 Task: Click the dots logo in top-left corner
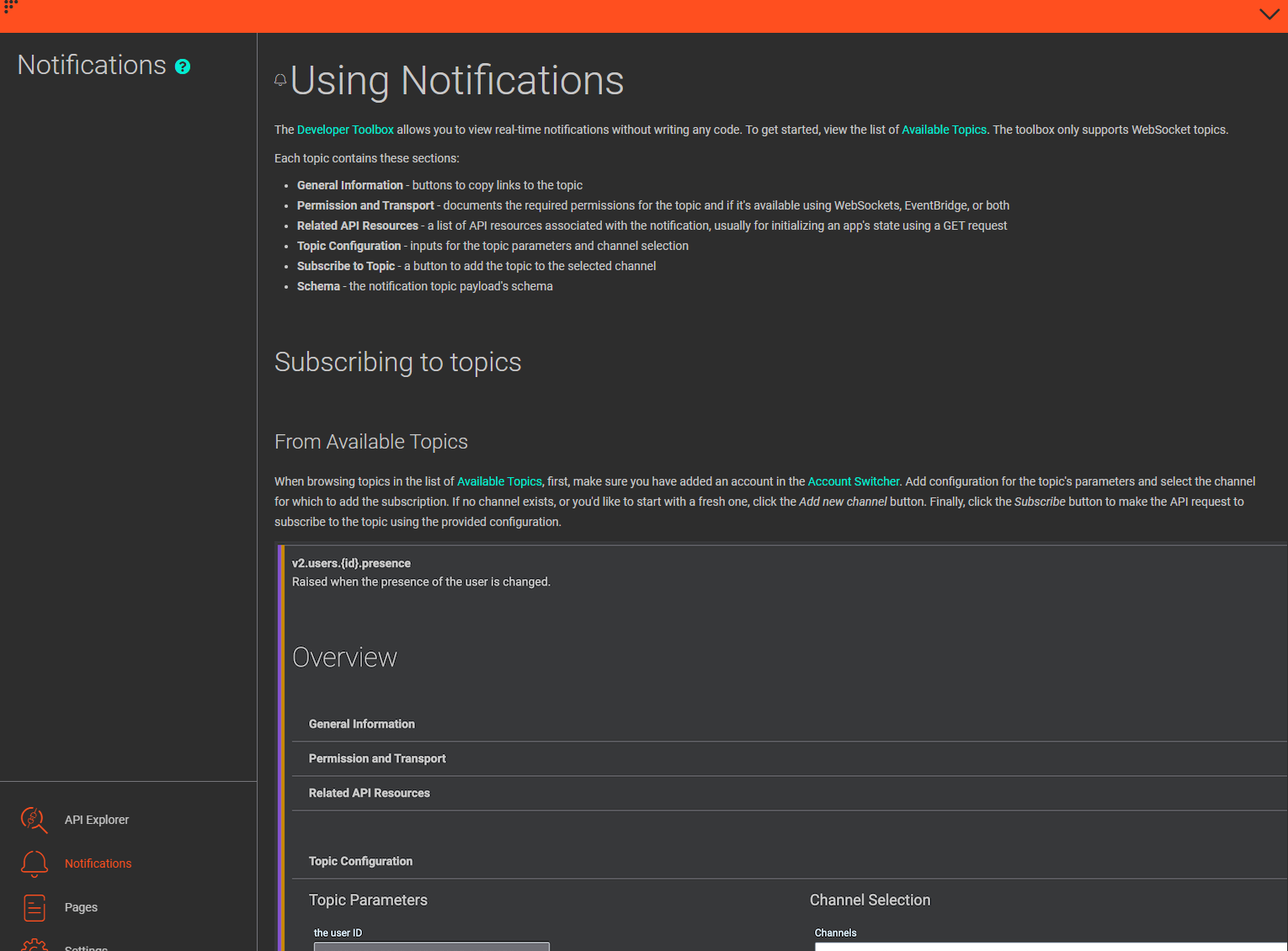click(x=10, y=7)
